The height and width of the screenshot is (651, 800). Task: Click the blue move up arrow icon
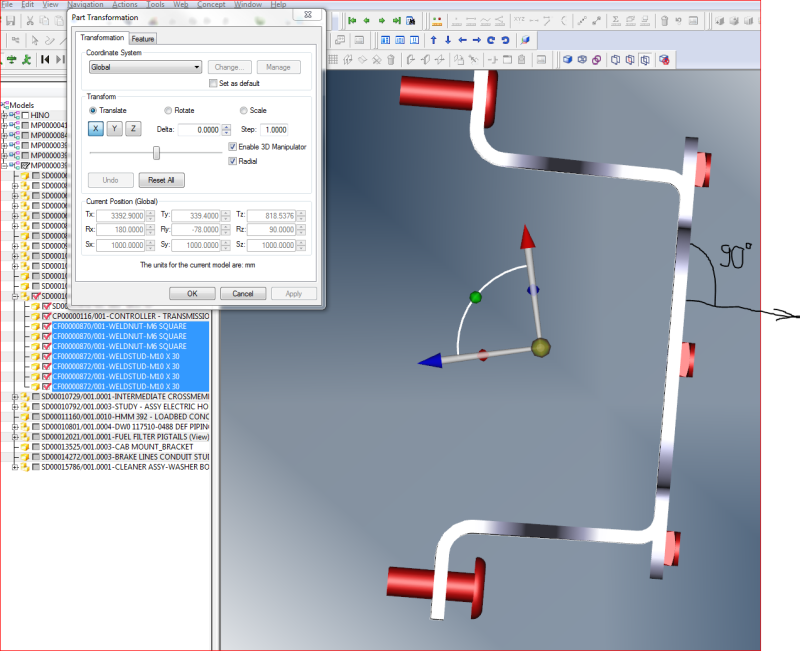click(x=434, y=40)
